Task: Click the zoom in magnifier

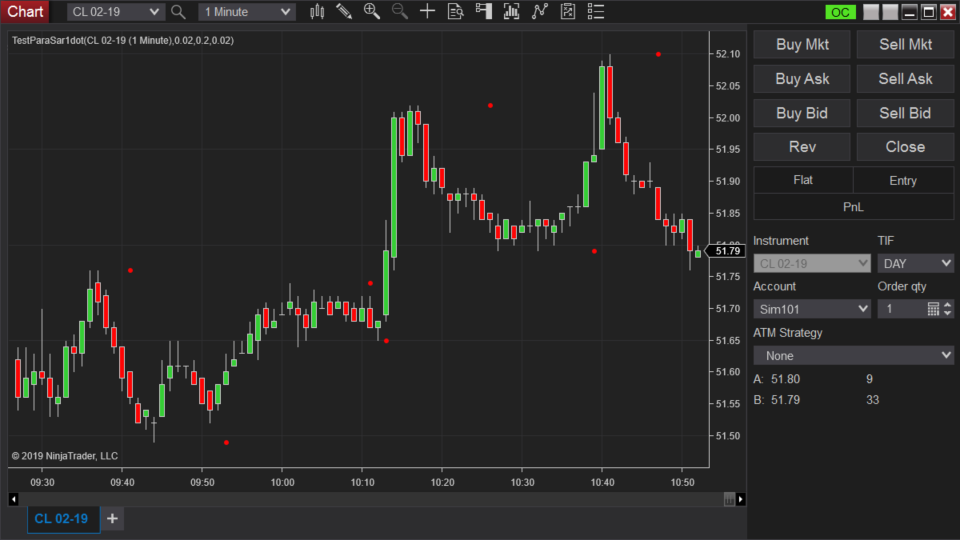Action: click(372, 12)
